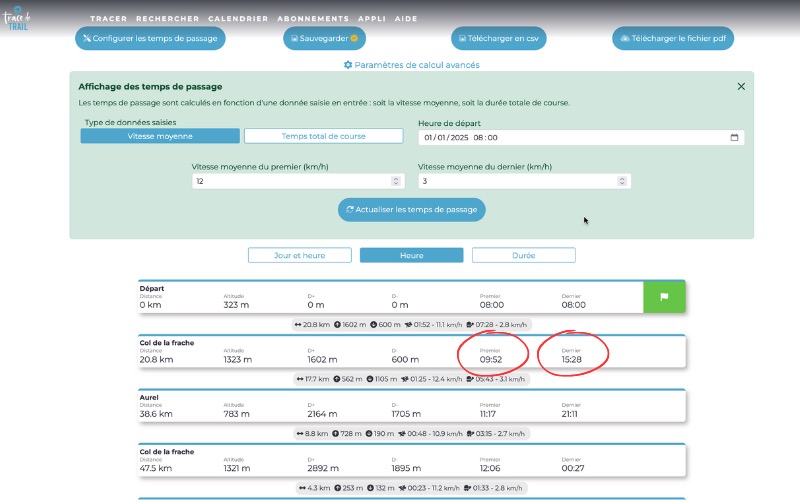Click the save icon on Sauvegarder

[x=294, y=38]
